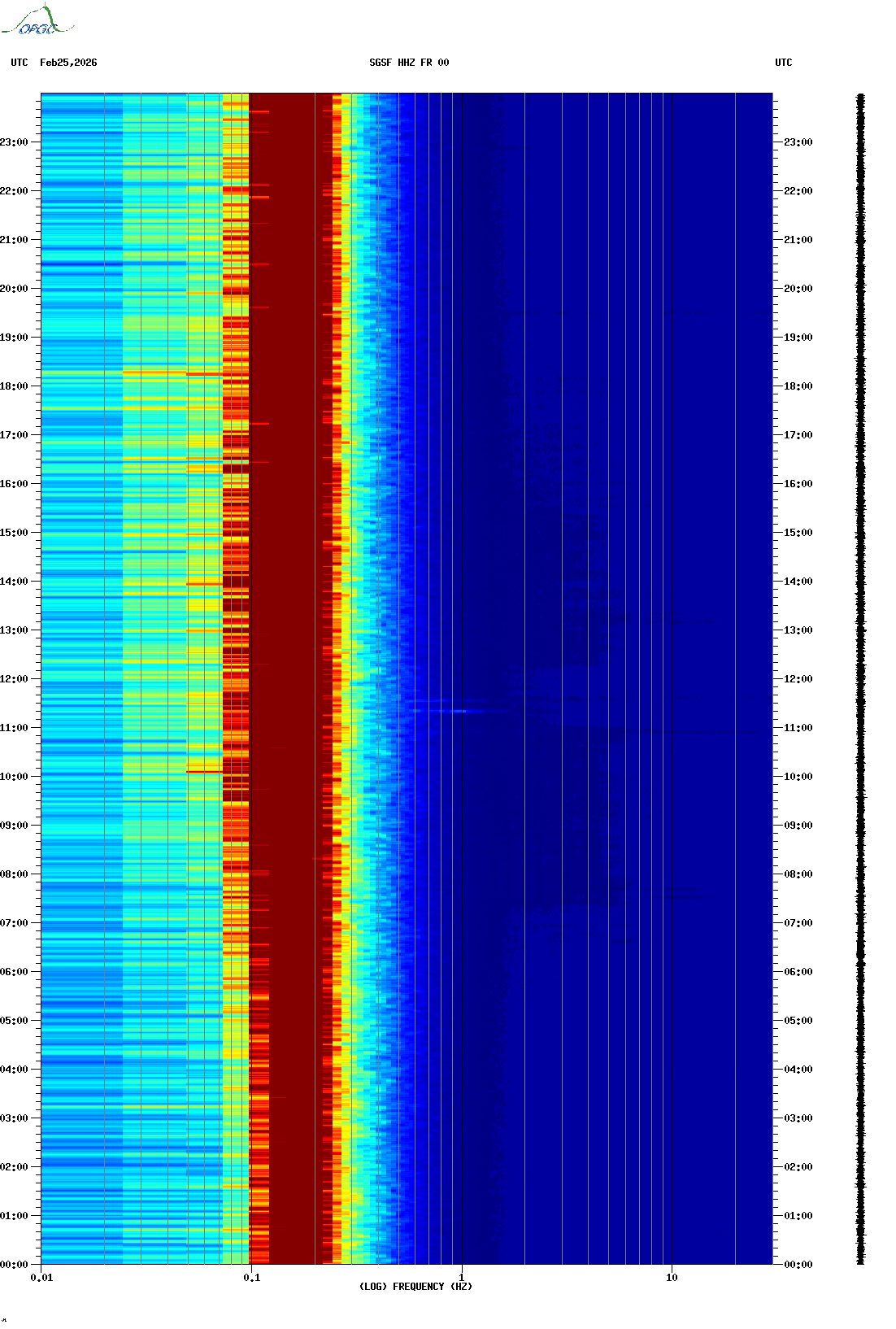
Task: Click the left axis '06:00' time label
Action: [14, 972]
